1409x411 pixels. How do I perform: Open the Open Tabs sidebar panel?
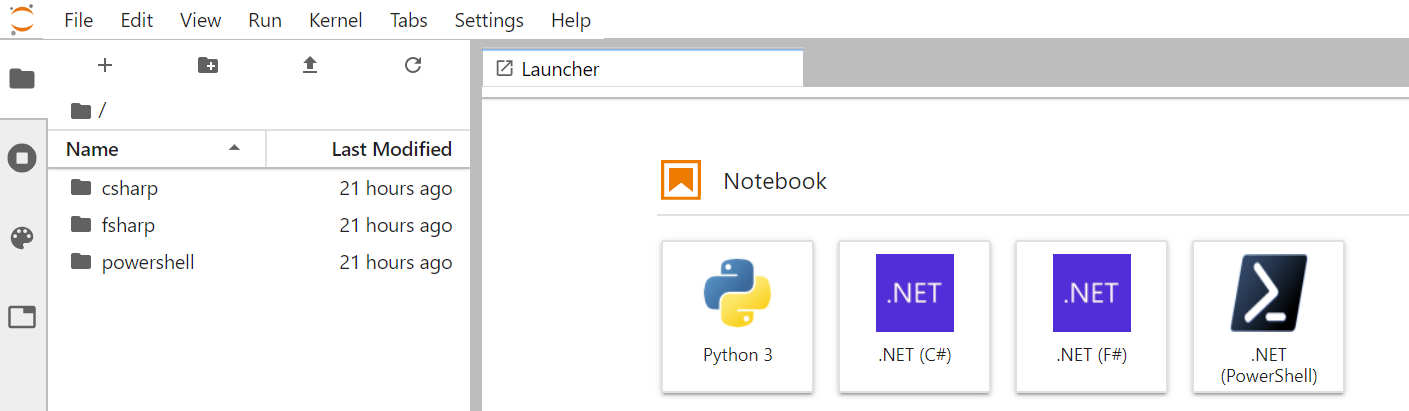[22, 318]
